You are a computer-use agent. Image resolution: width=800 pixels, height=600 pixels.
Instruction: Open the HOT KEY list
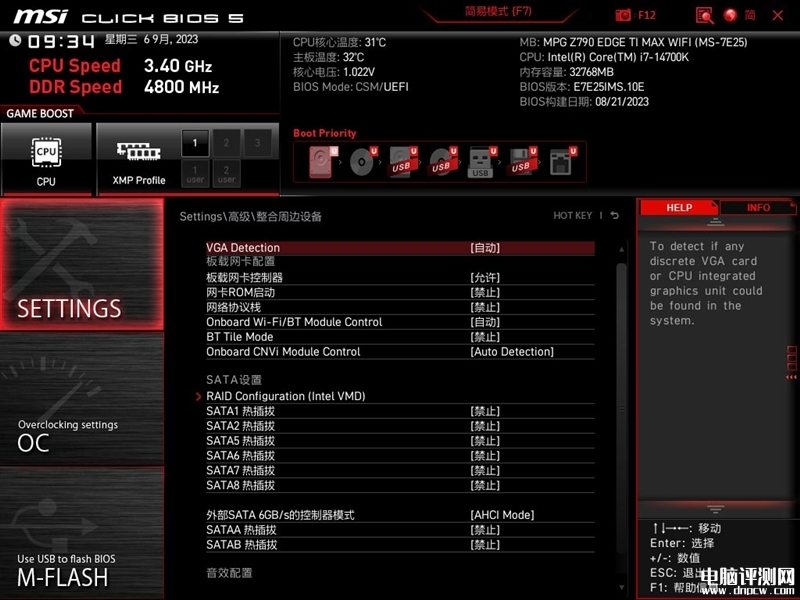pos(572,216)
